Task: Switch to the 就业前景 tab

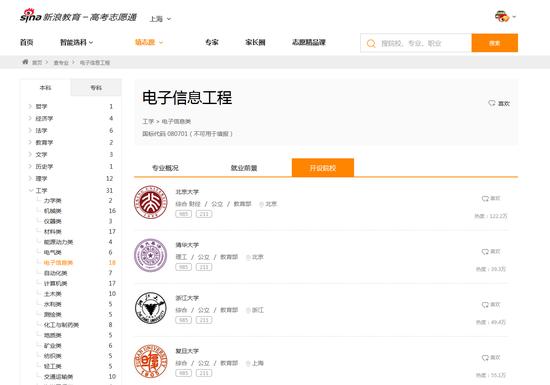Action: 244,168
